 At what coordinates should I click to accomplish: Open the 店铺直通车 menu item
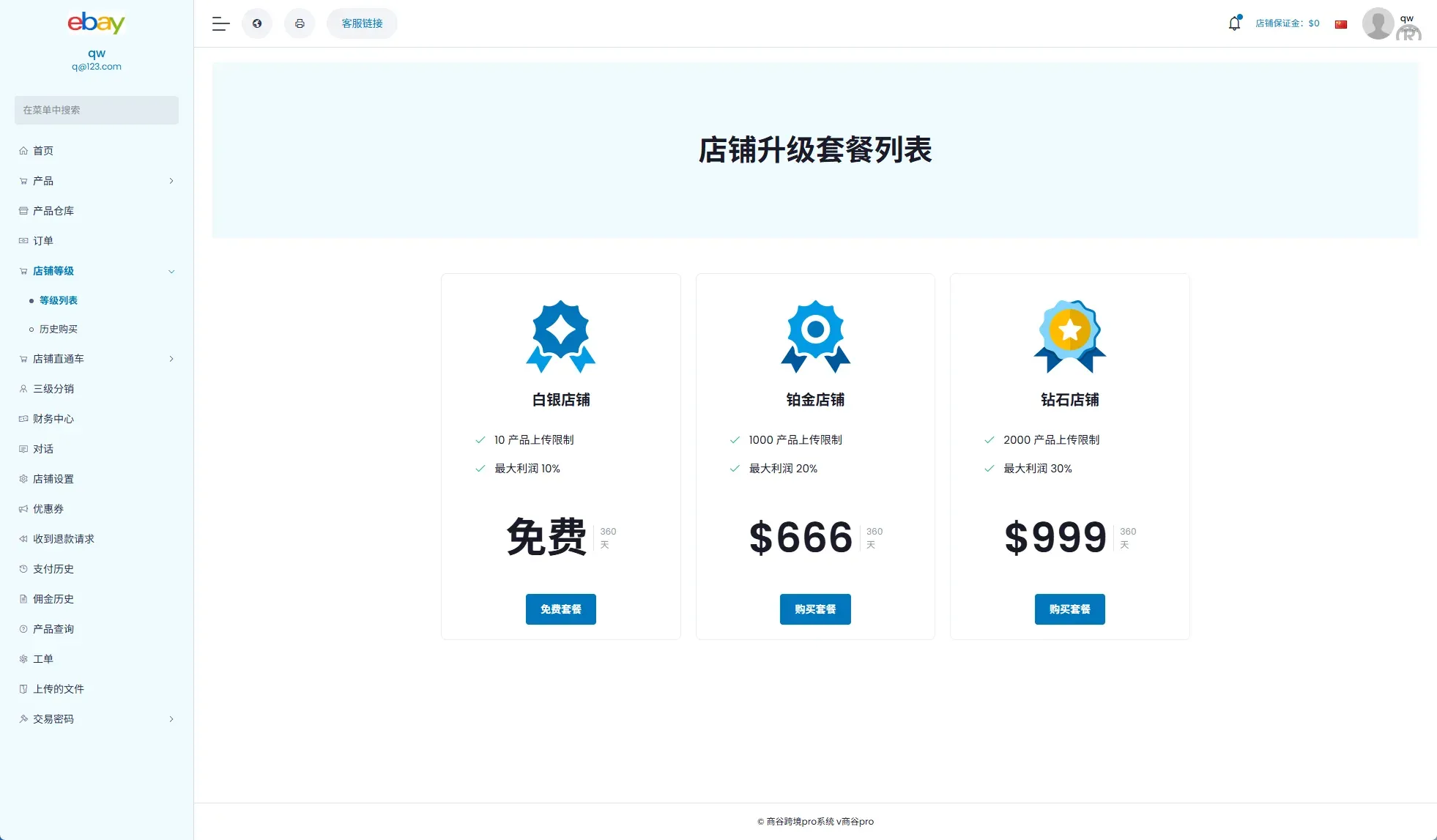point(57,359)
